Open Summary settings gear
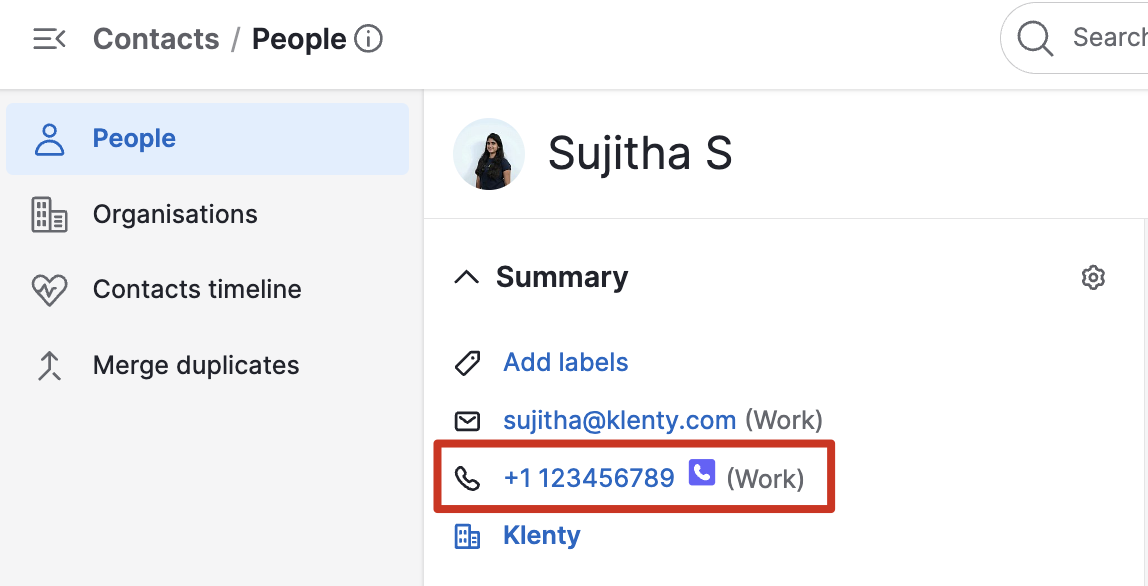Viewport: 1148px width, 586px height. 1093,277
